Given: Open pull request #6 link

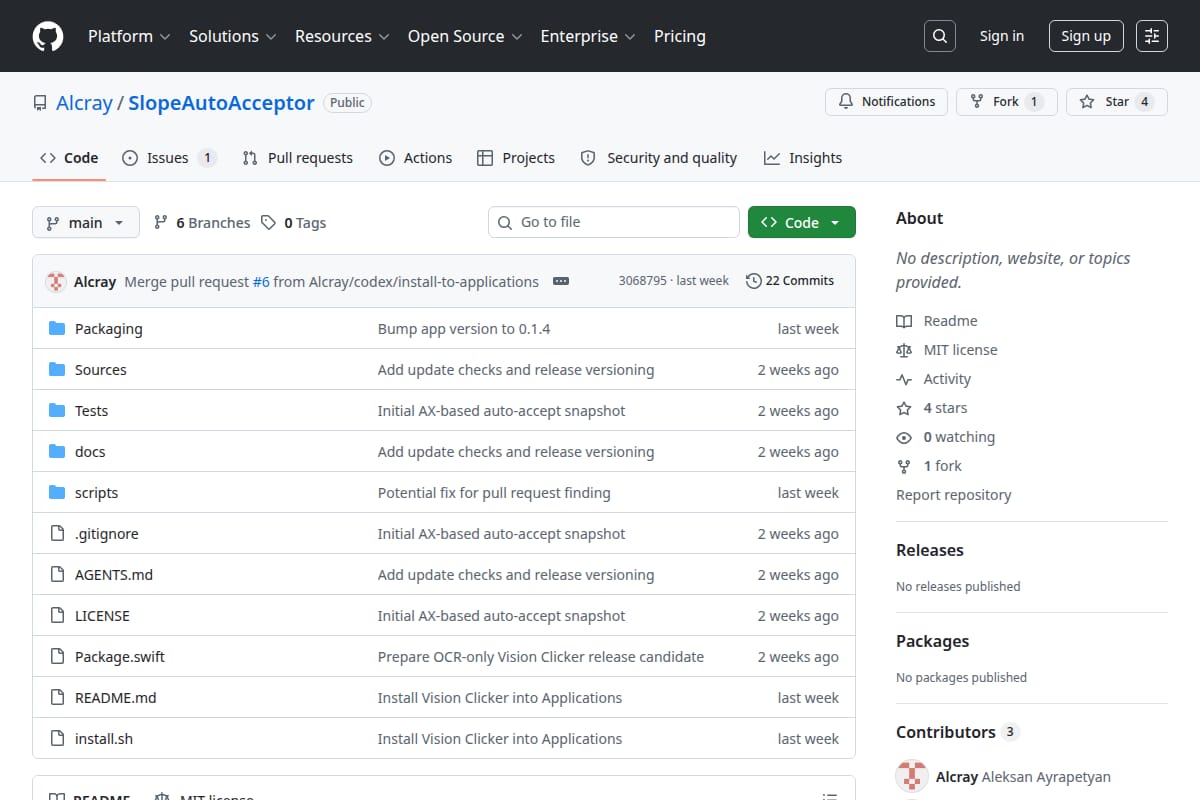Looking at the screenshot, I should (x=261, y=282).
